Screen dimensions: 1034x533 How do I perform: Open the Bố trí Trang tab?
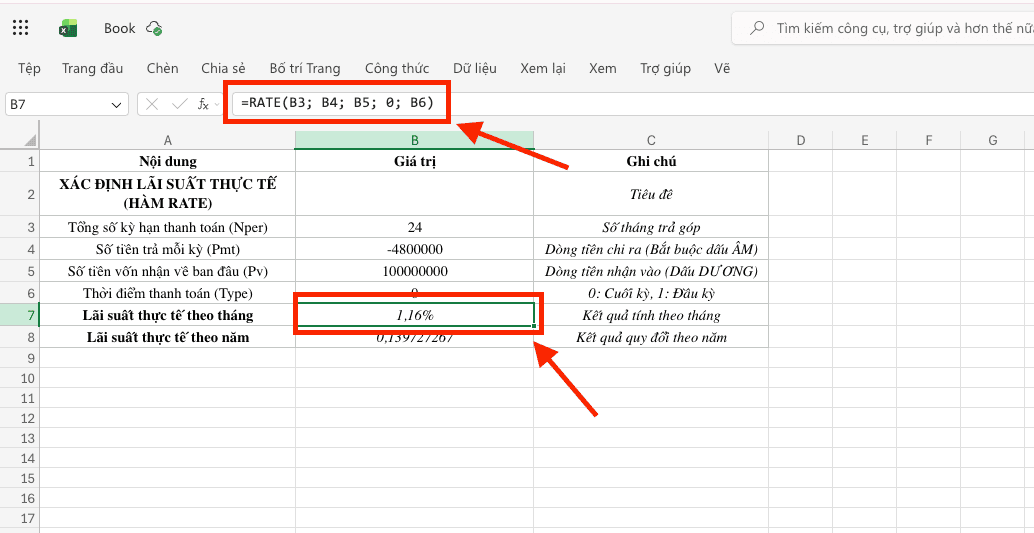(x=305, y=69)
